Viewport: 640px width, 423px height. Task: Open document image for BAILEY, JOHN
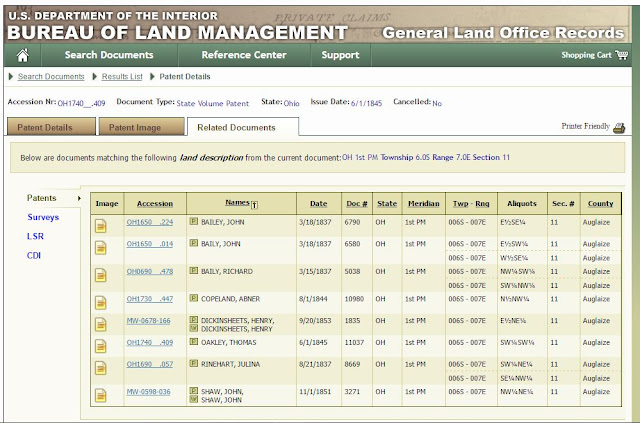pyautogui.click(x=100, y=226)
